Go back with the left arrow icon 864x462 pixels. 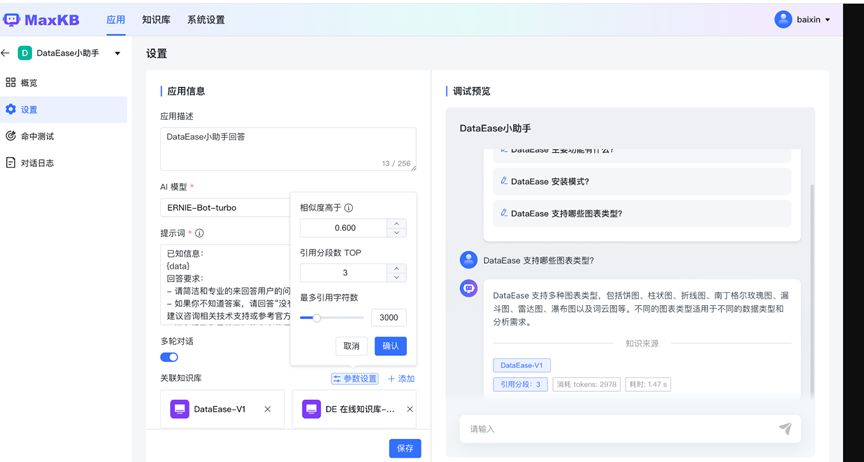6,53
